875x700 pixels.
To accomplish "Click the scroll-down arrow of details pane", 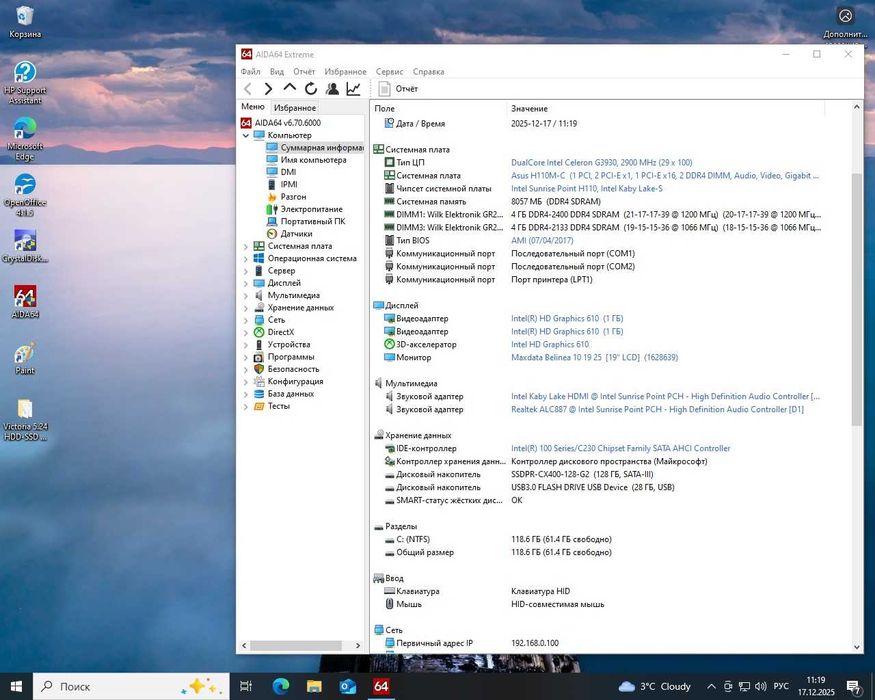I will coord(857,648).
